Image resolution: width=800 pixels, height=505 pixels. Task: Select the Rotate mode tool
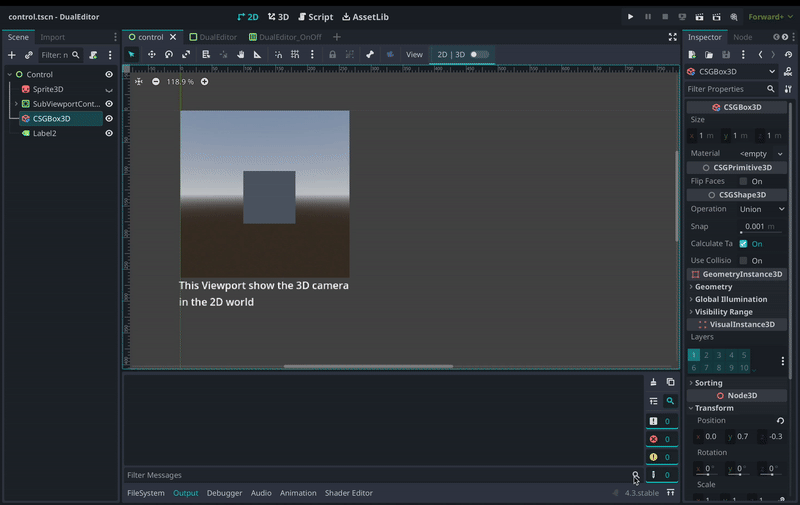tap(168, 54)
